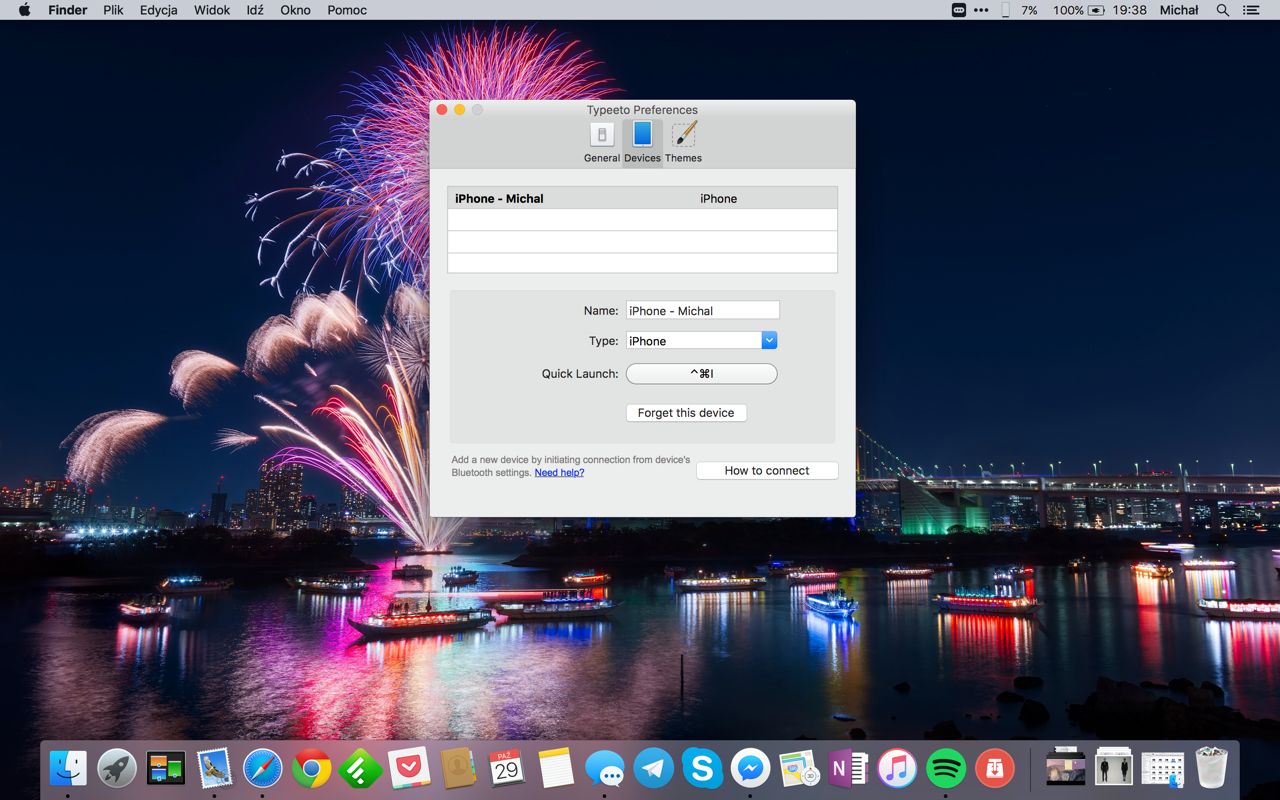Launch Spotify from the dock
Viewport: 1280px width, 800px height.
[946, 769]
